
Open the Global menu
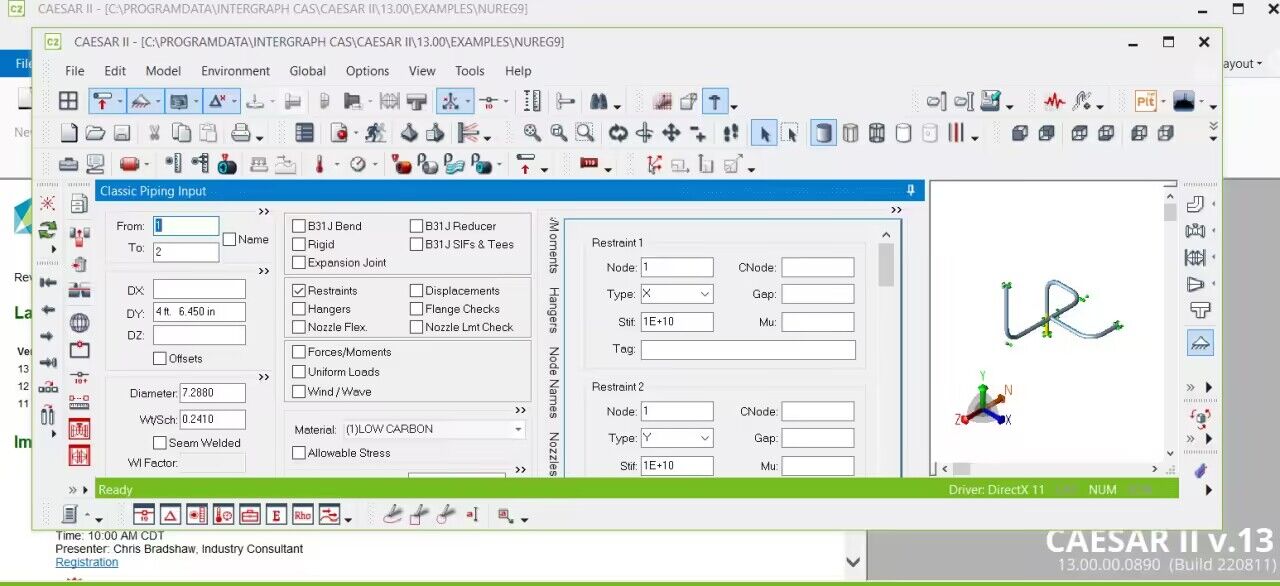(x=308, y=71)
